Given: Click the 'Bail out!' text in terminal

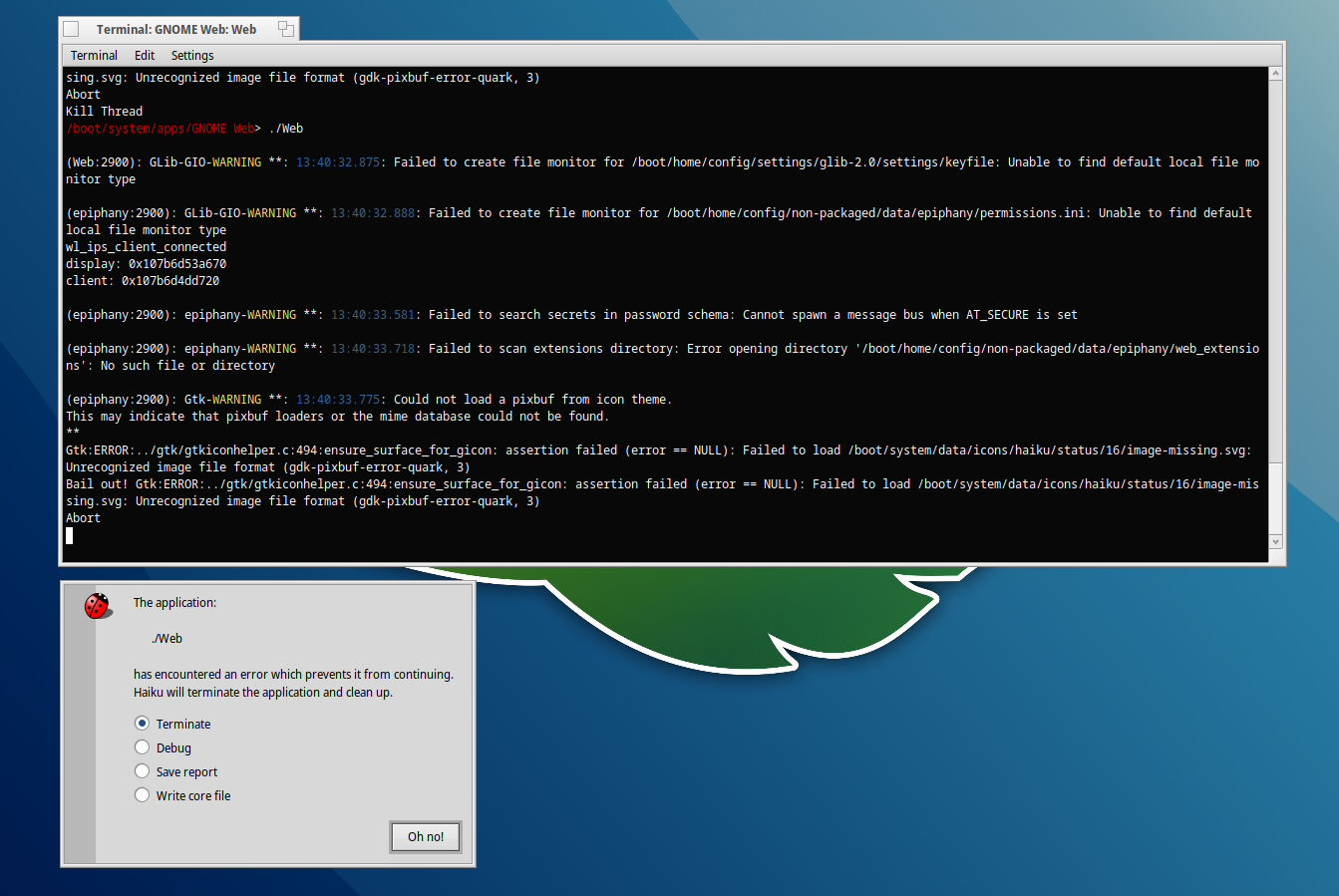Looking at the screenshot, I should (x=97, y=484).
